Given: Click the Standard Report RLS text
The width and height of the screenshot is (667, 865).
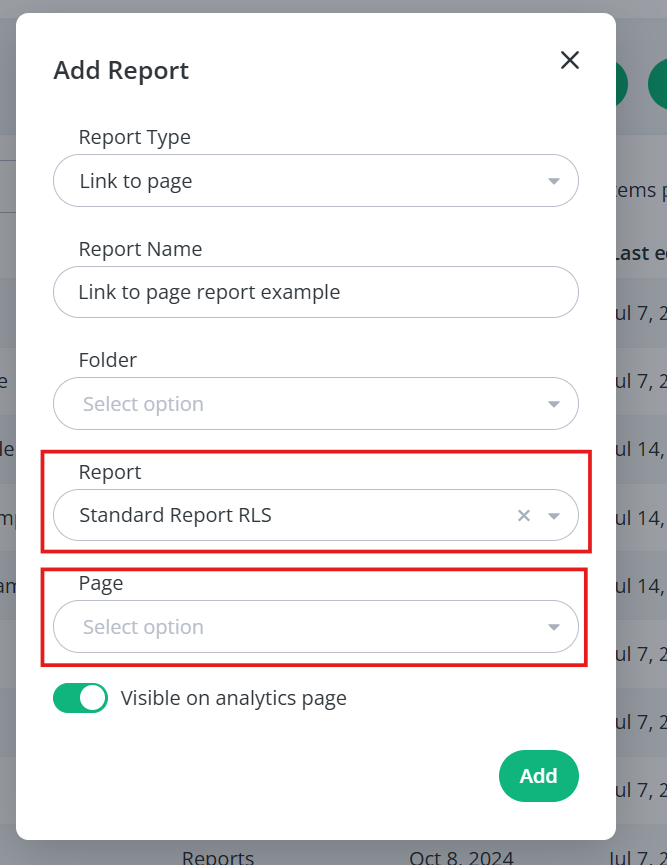Looking at the screenshot, I should 175,515.
